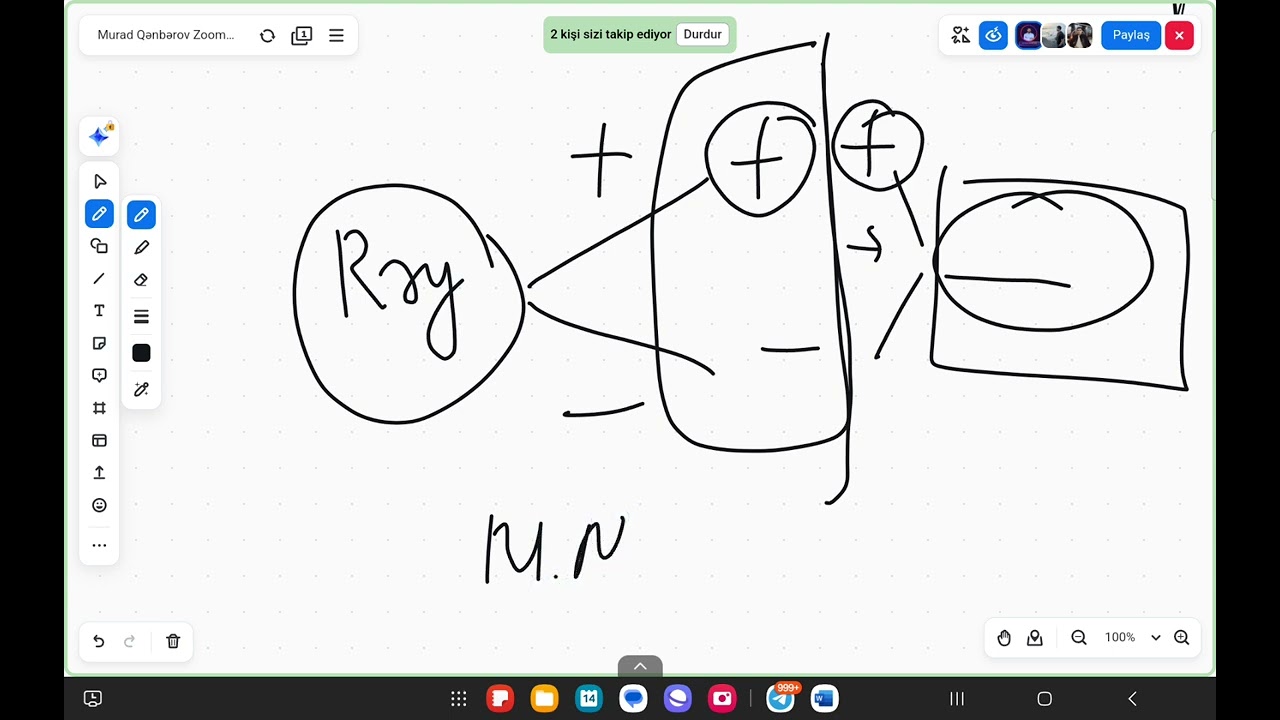Click the third participant avatar
Screen dimensions: 1280x720
pos(1080,35)
